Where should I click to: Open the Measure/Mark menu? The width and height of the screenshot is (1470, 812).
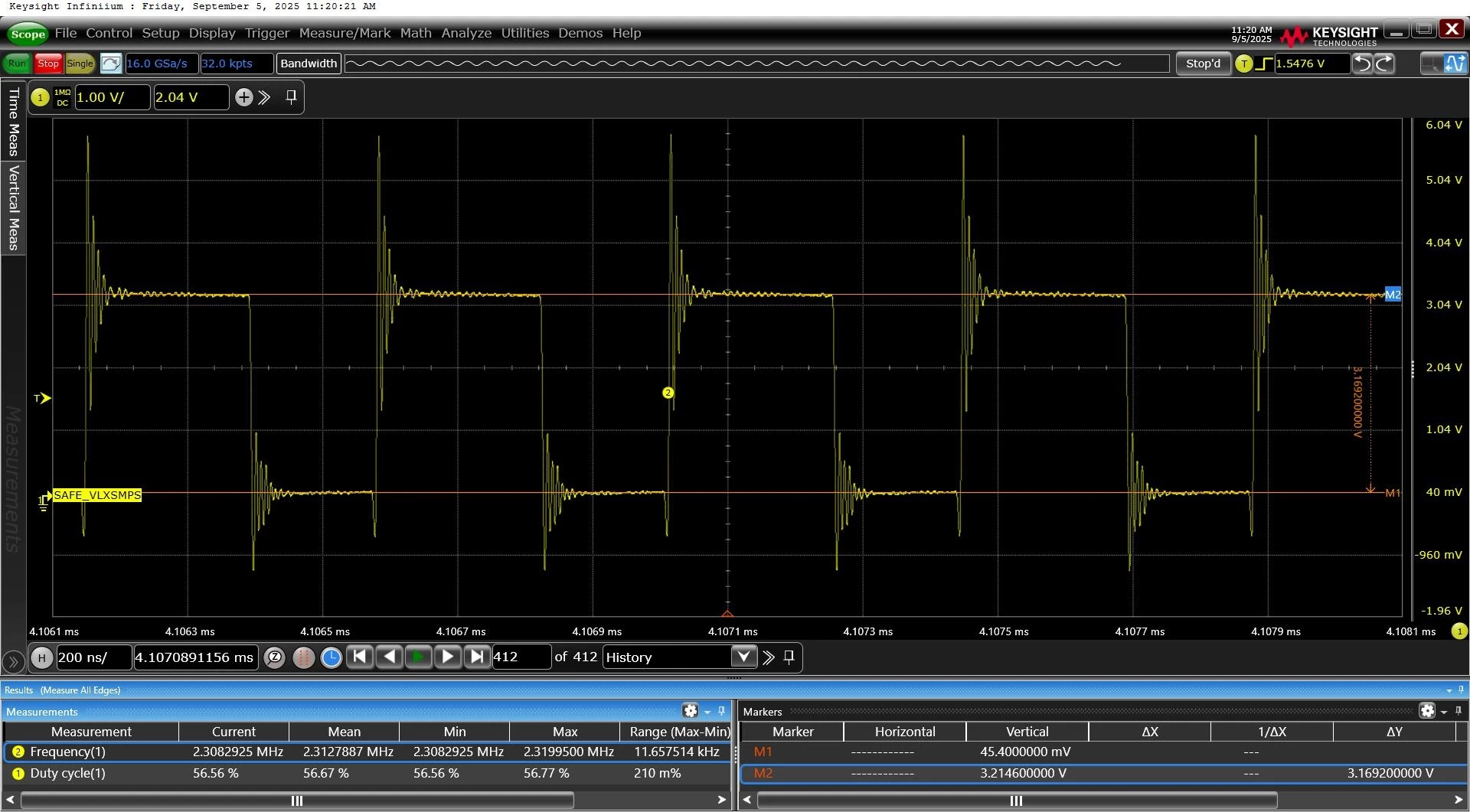click(x=345, y=33)
